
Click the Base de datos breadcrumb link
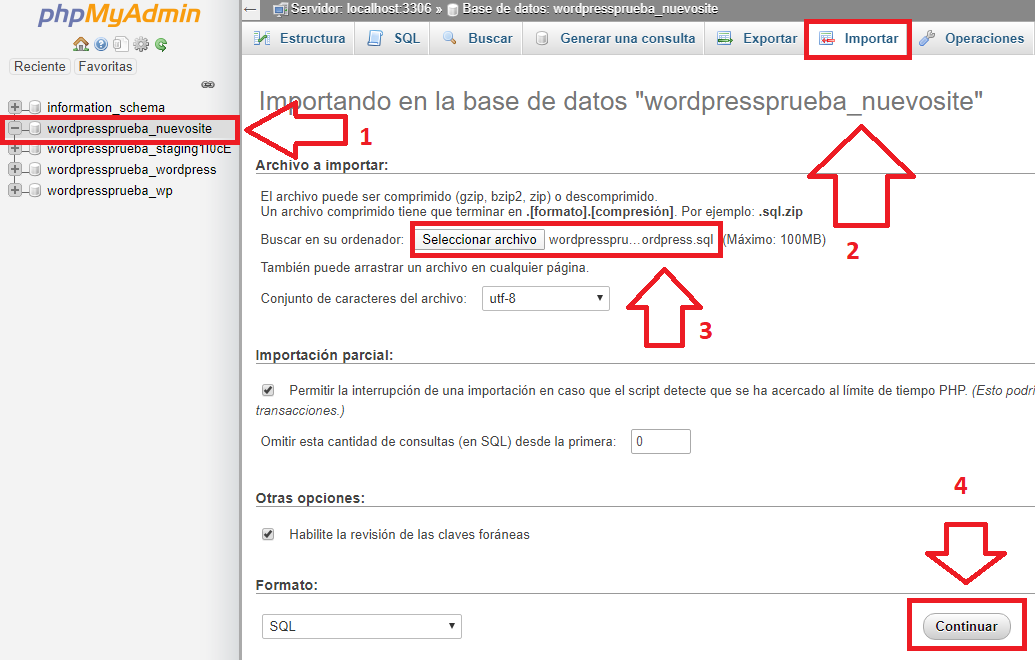pyautogui.click(x=590, y=9)
